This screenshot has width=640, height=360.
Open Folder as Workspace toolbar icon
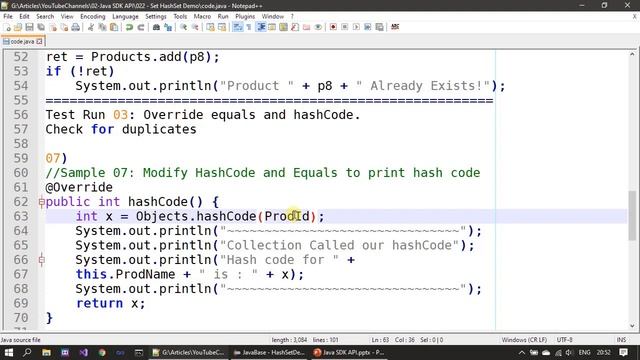pyautogui.click(x=306, y=27)
